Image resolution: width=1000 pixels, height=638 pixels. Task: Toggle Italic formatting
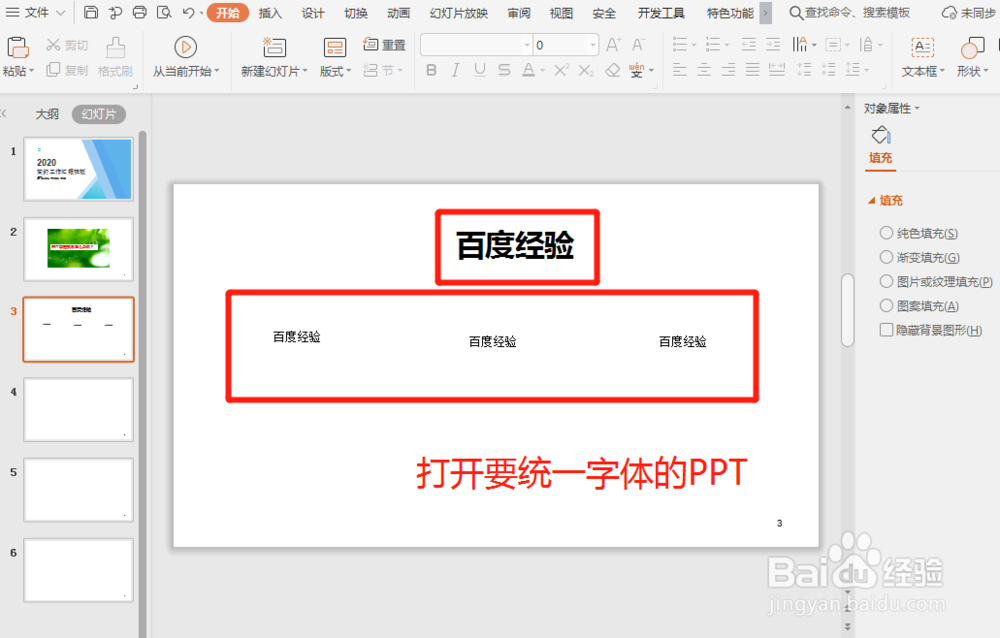coord(455,70)
